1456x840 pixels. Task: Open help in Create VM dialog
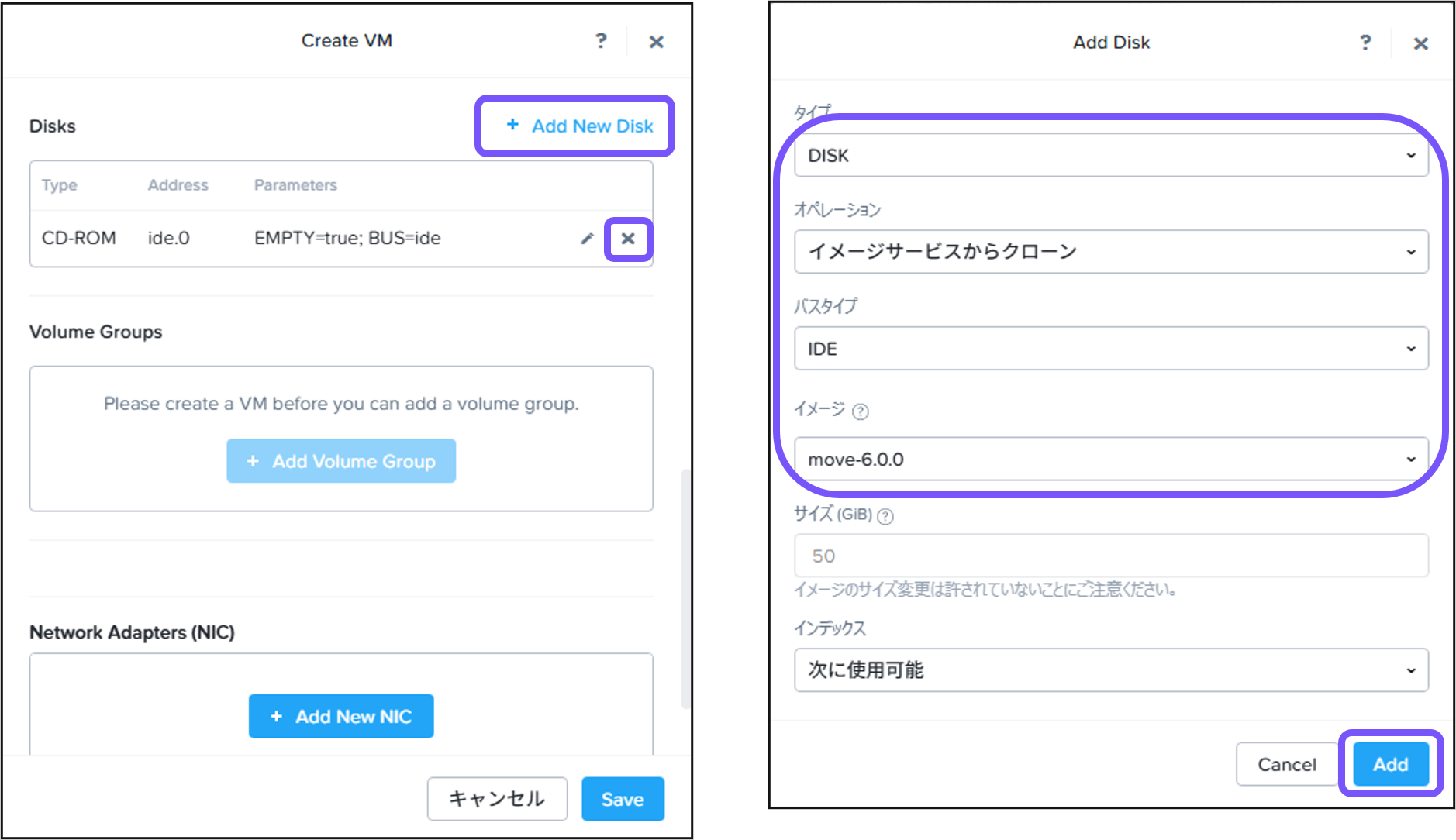(601, 41)
